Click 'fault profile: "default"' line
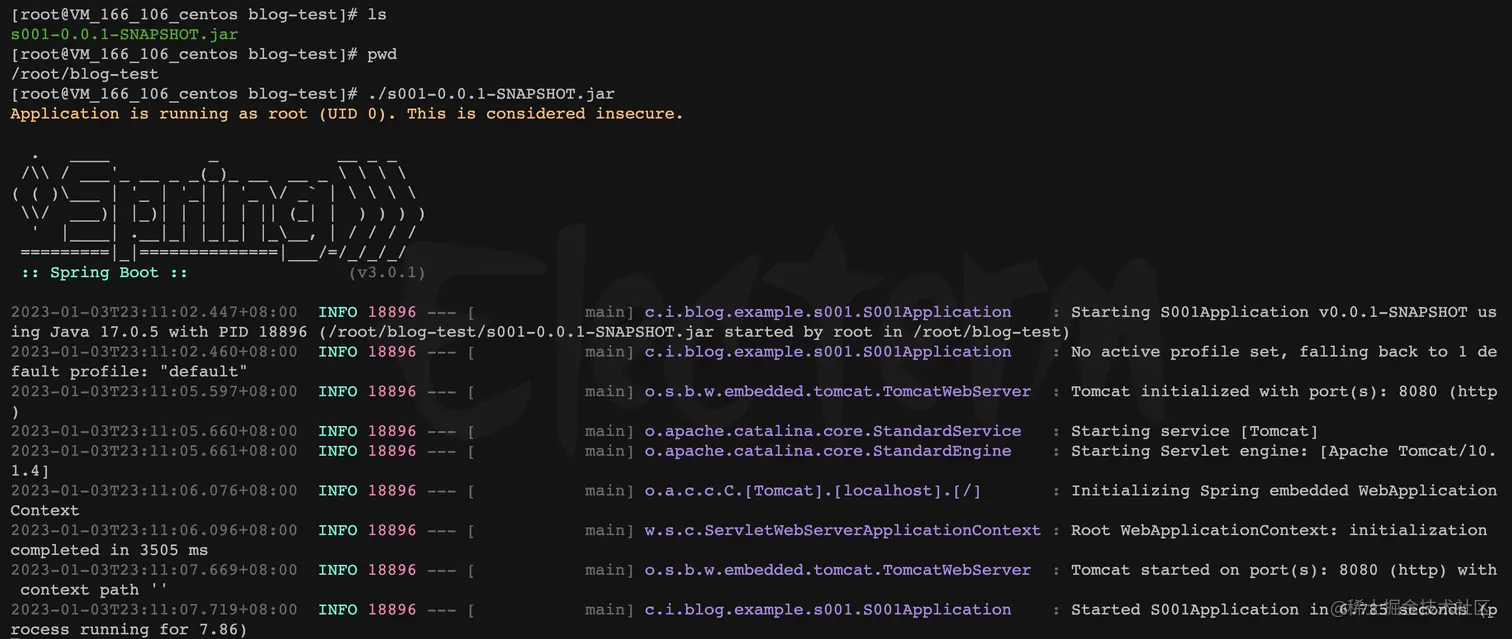The height and width of the screenshot is (639, 1512). tap(129, 372)
